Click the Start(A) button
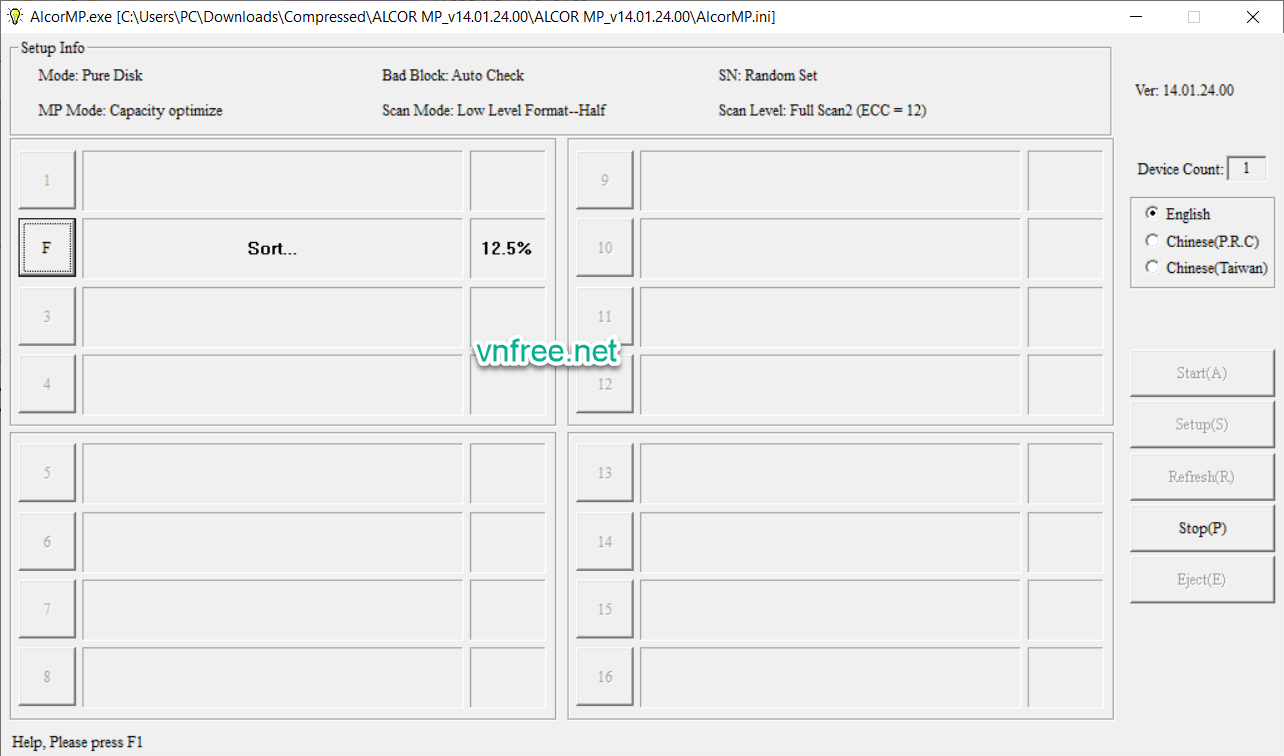Viewport: 1284px width, 756px height. point(1202,373)
